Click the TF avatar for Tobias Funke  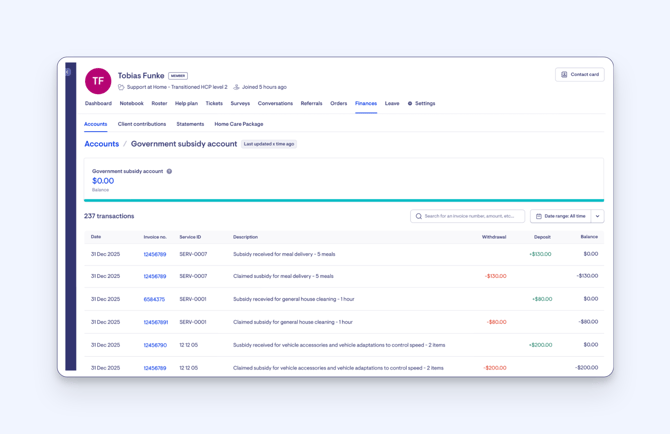tap(98, 81)
